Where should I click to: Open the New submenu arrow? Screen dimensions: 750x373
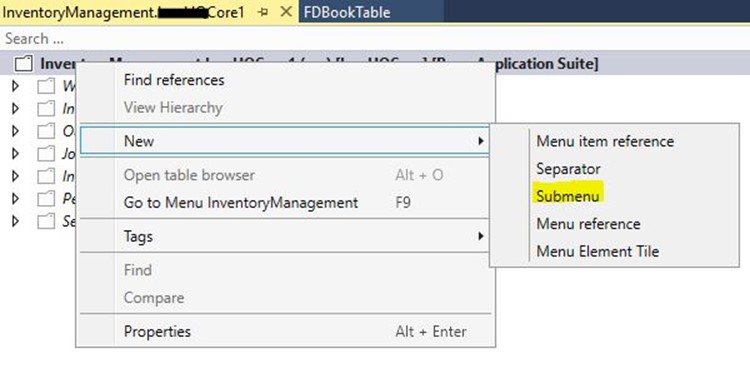480,141
